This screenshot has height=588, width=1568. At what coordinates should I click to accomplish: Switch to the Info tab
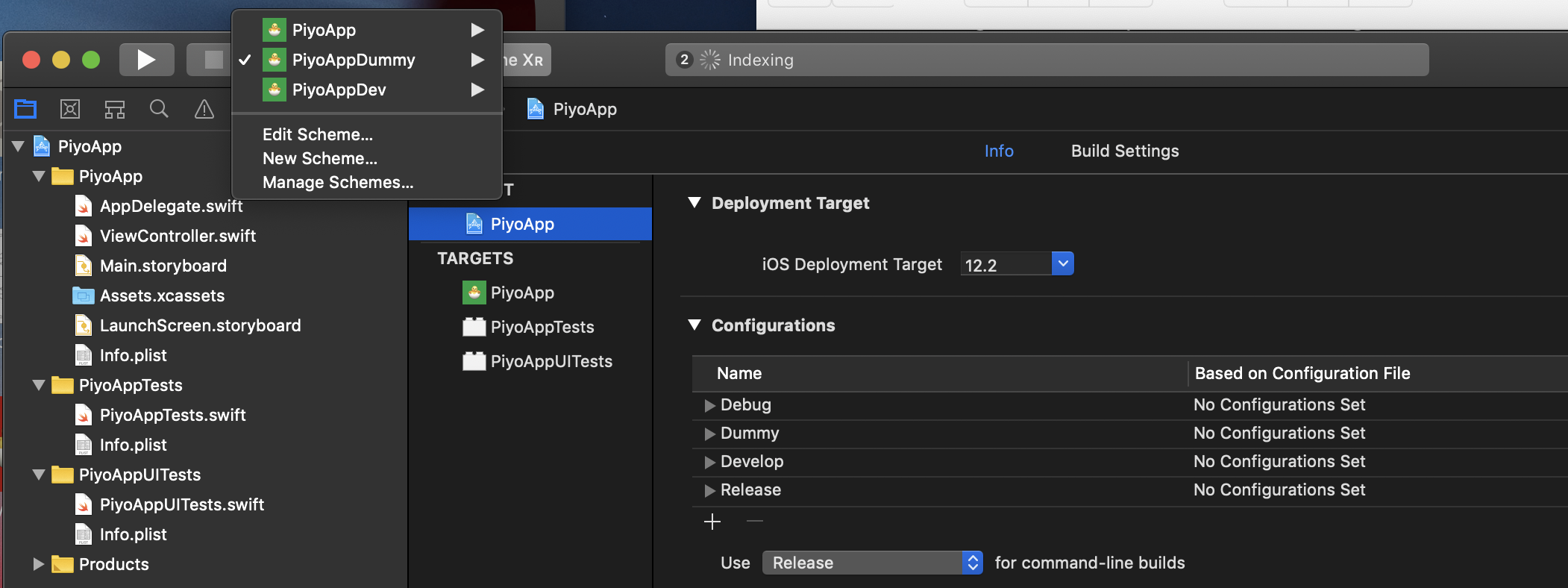click(x=999, y=151)
